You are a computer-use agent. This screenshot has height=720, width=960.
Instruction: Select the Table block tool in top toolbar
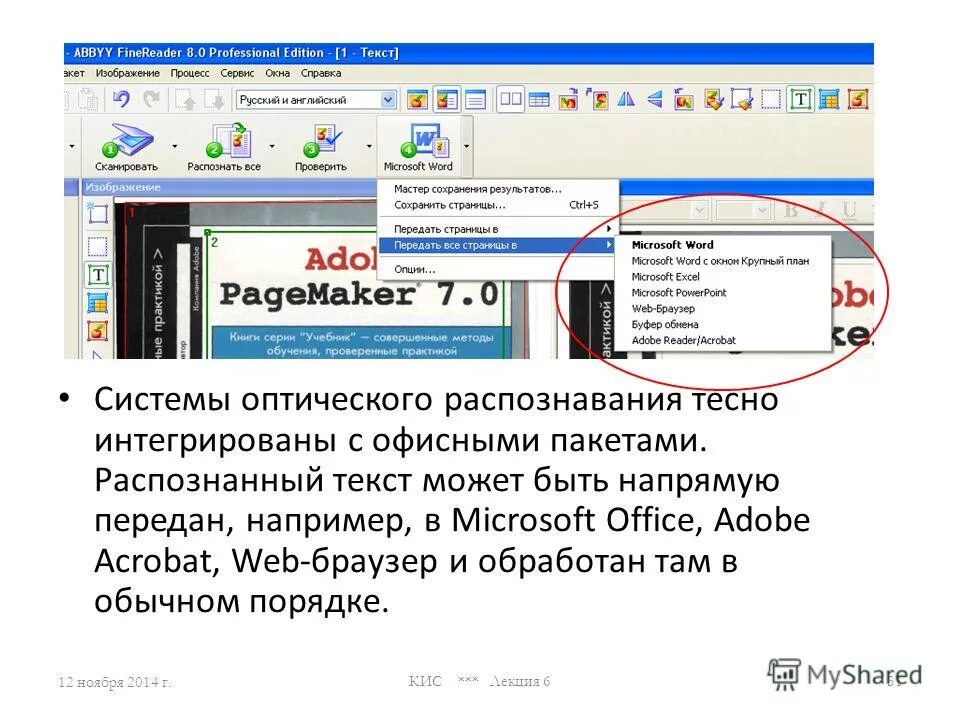[829, 99]
